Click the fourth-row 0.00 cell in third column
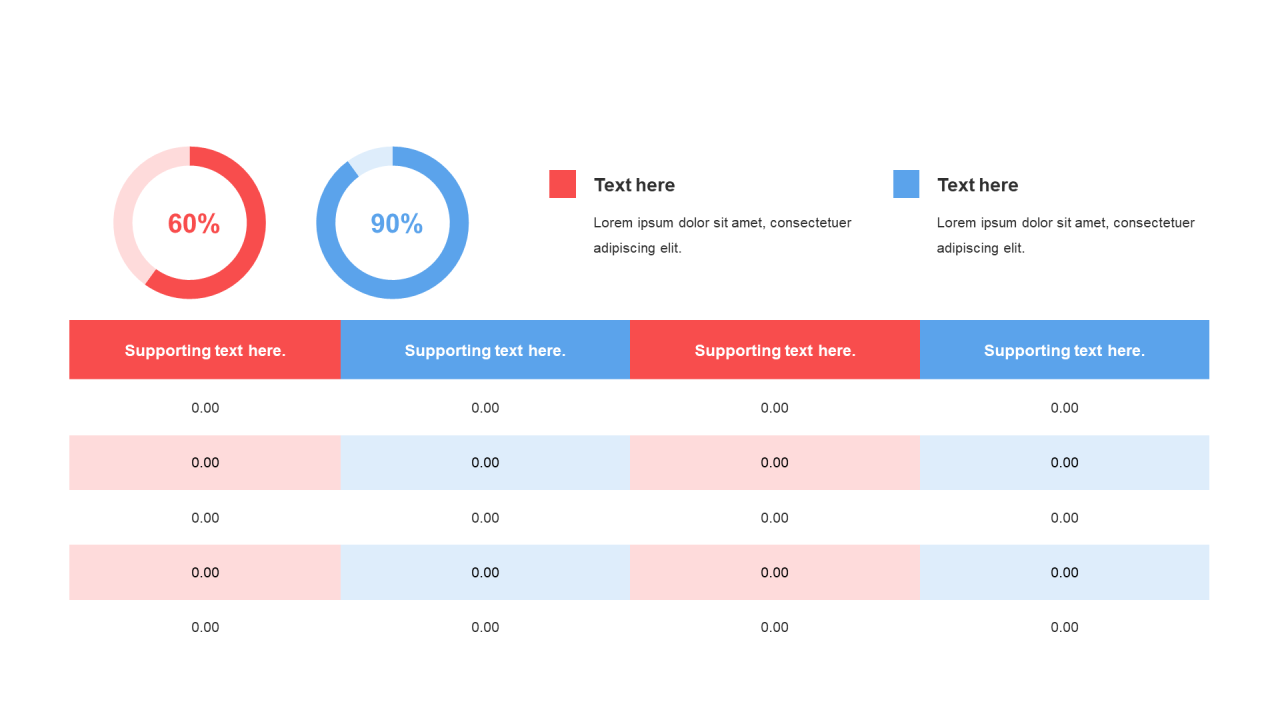1280x720 pixels. tap(775, 573)
